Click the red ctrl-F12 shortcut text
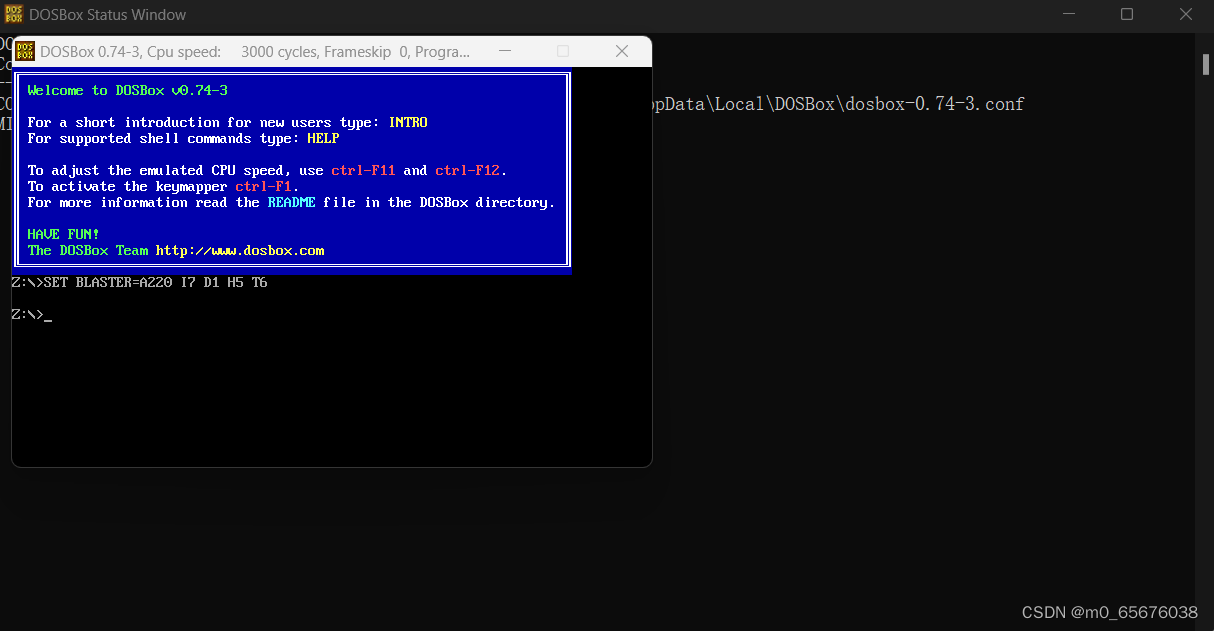Image resolution: width=1214 pixels, height=631 pixels. (467, 170)
